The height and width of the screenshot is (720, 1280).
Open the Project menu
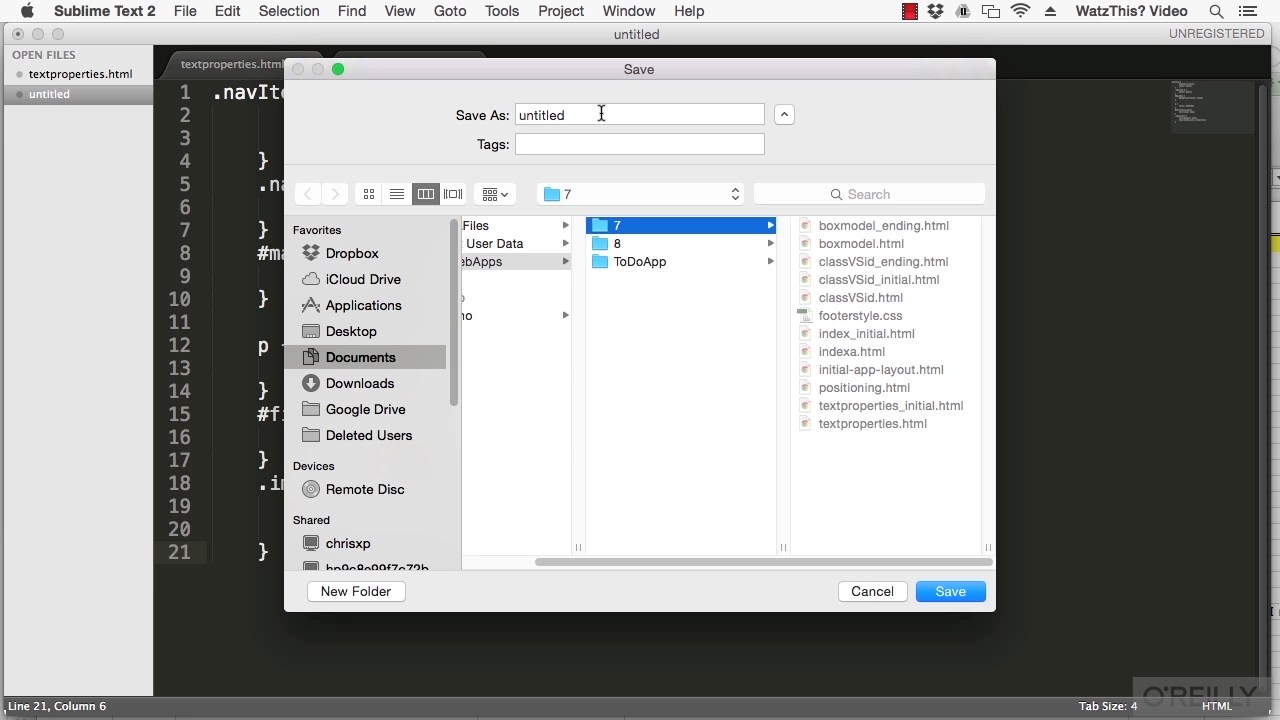(x=561, y=11)
